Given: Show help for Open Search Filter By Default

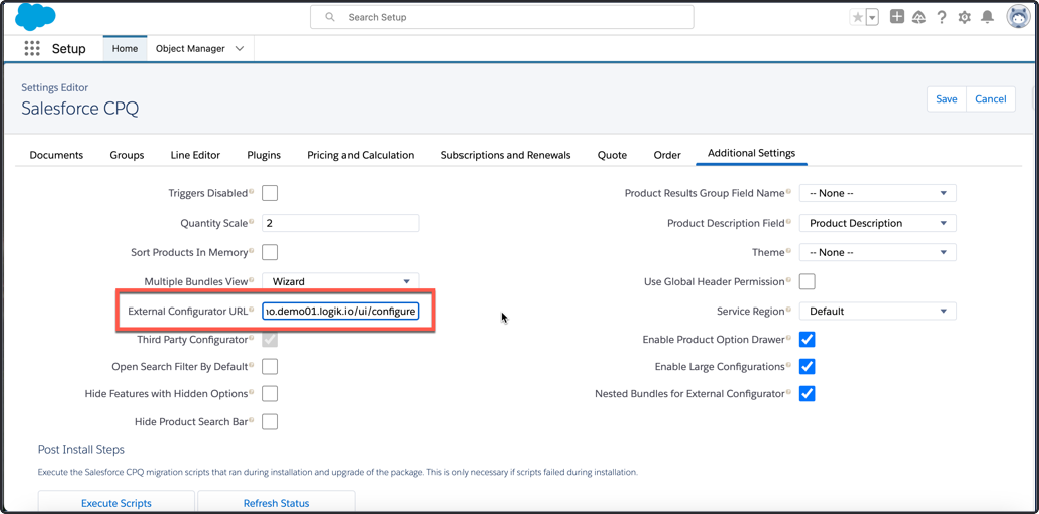Looking at the screenshot, I should click(252, 366).
